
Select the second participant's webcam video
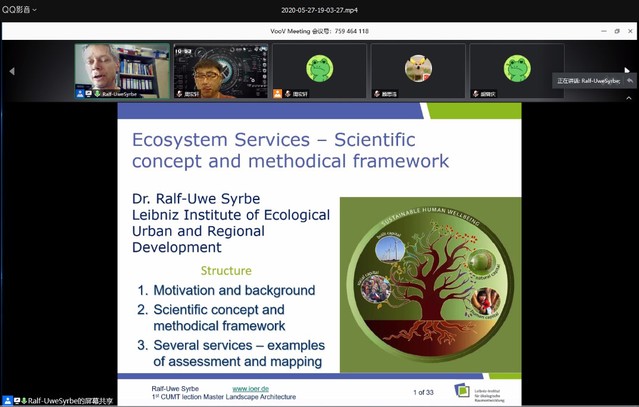click(x=220, y=68)
